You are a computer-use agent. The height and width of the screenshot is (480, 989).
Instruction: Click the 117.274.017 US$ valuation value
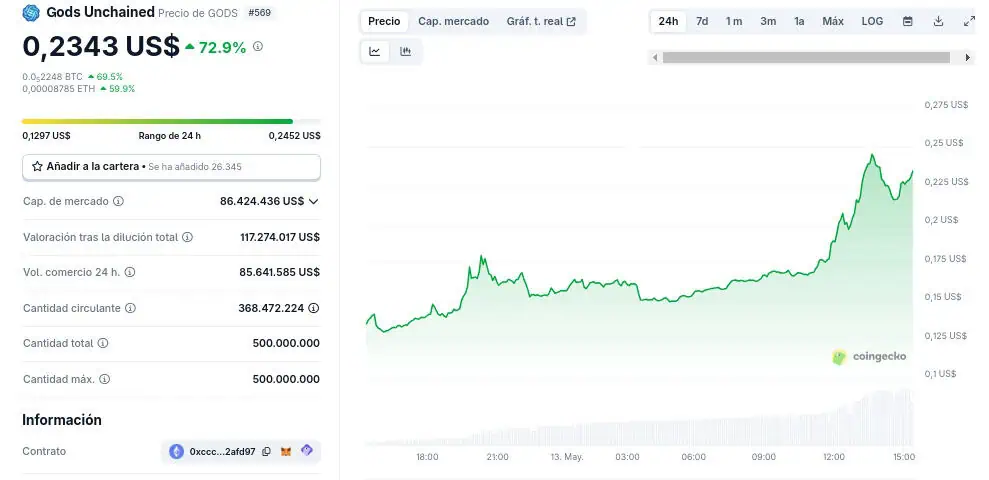pyautogui.click(x=280, y=237)
